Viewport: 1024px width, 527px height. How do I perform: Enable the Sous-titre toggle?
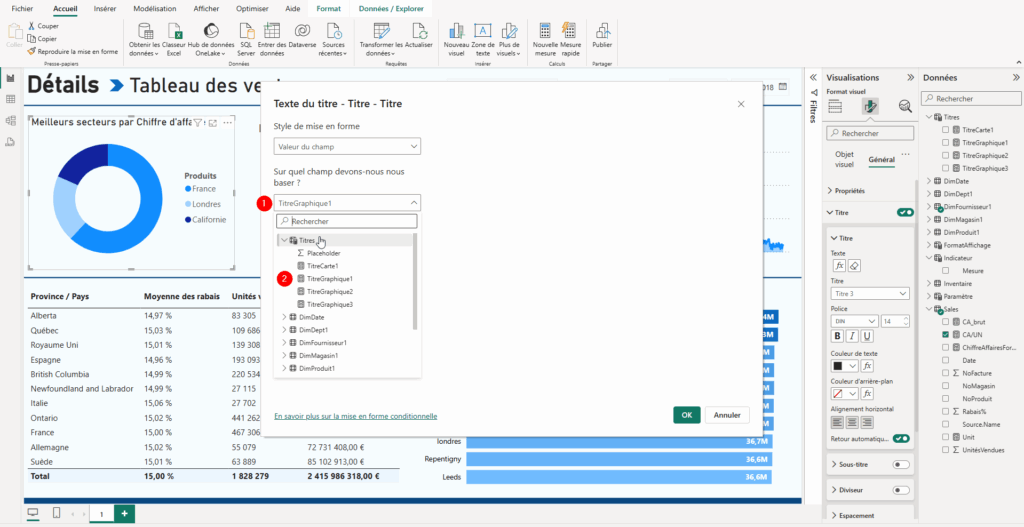[x=901, y=464]
